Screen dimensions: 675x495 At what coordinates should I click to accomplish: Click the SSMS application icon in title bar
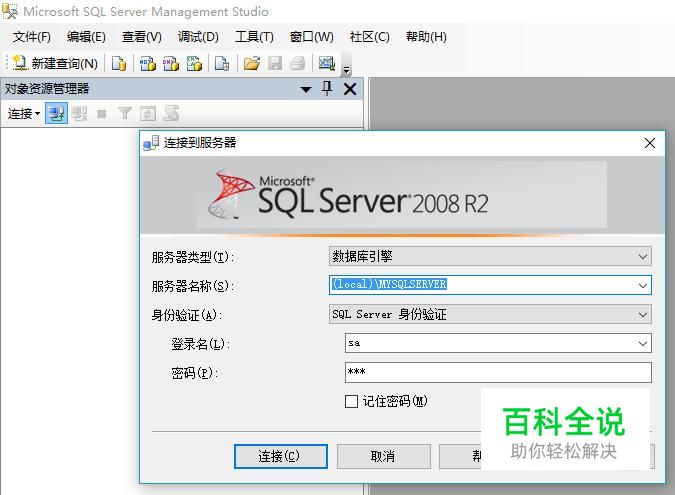[10, 11]
